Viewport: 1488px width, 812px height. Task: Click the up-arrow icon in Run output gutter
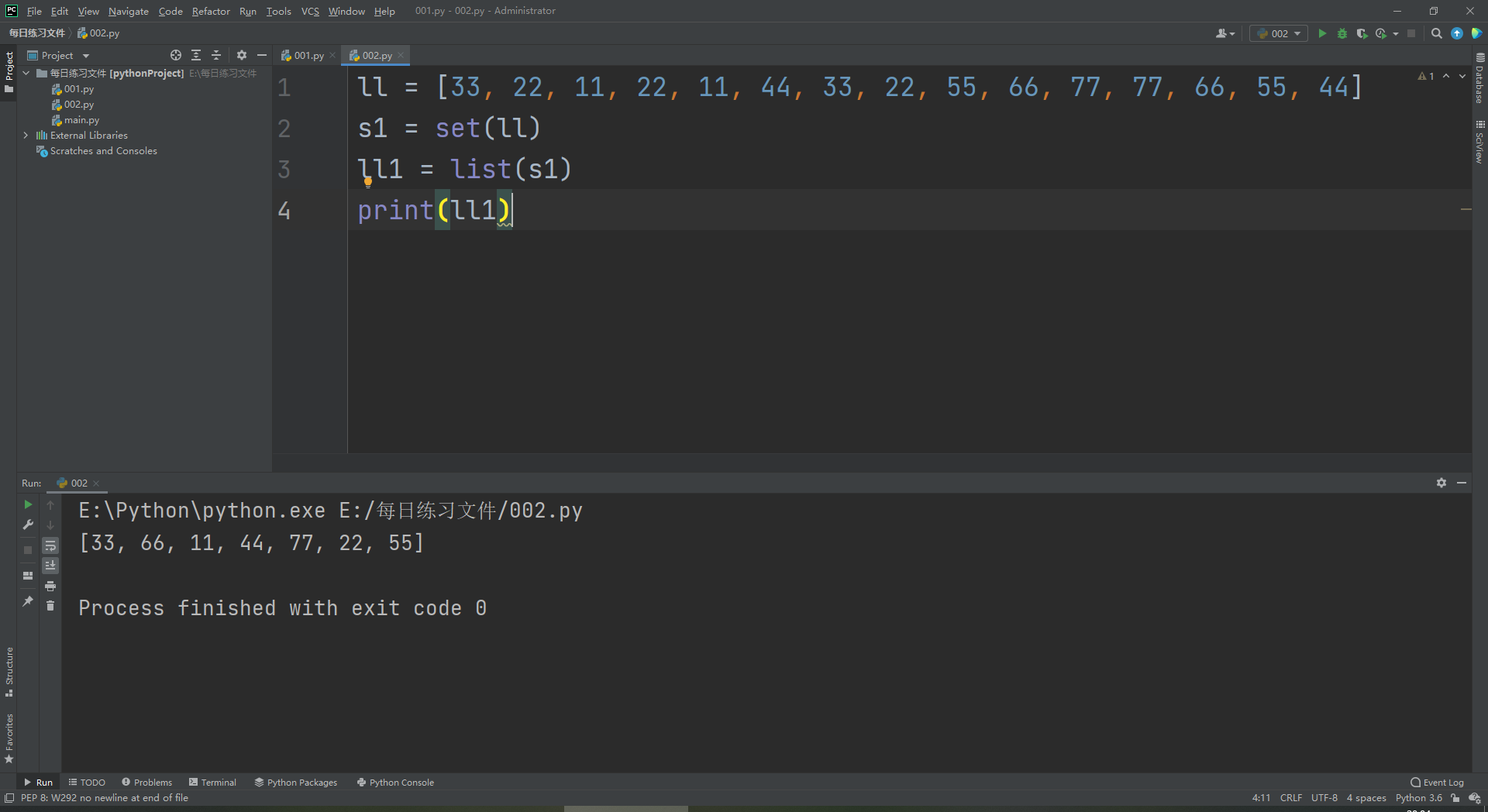pos(50,504)
